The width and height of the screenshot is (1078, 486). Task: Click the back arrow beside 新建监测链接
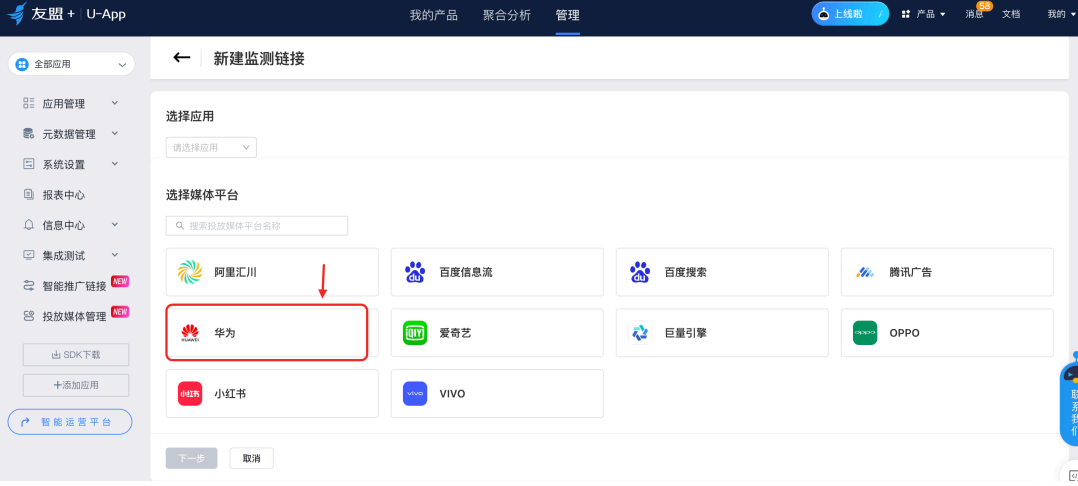pos(182,58)
